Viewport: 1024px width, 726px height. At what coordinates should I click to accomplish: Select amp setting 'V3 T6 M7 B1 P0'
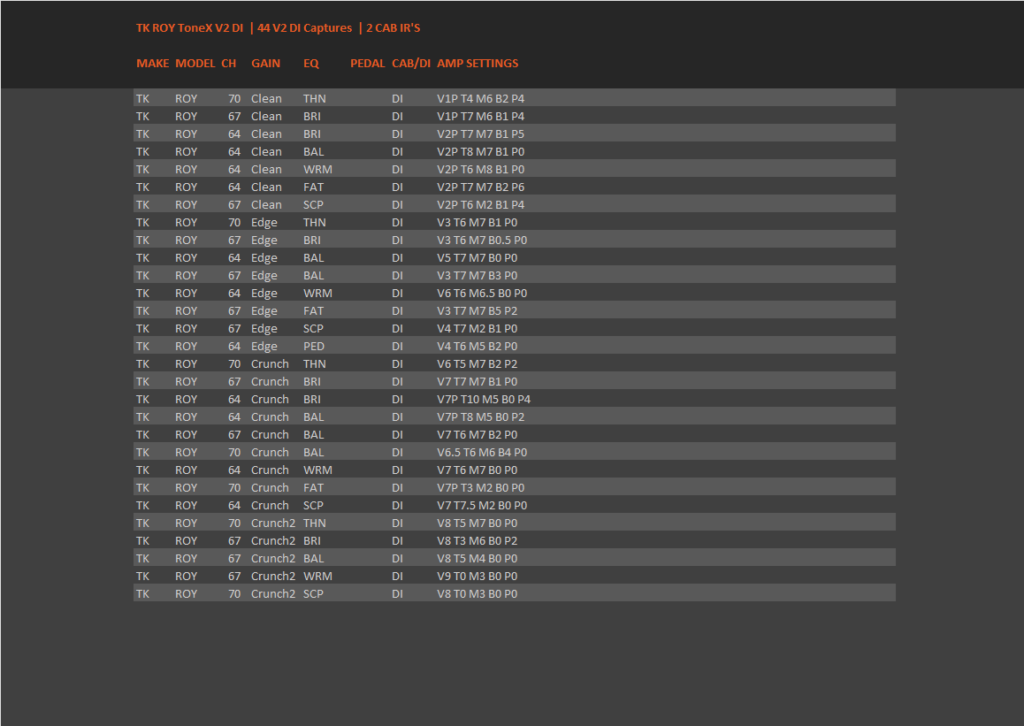(x=477, y=223)
